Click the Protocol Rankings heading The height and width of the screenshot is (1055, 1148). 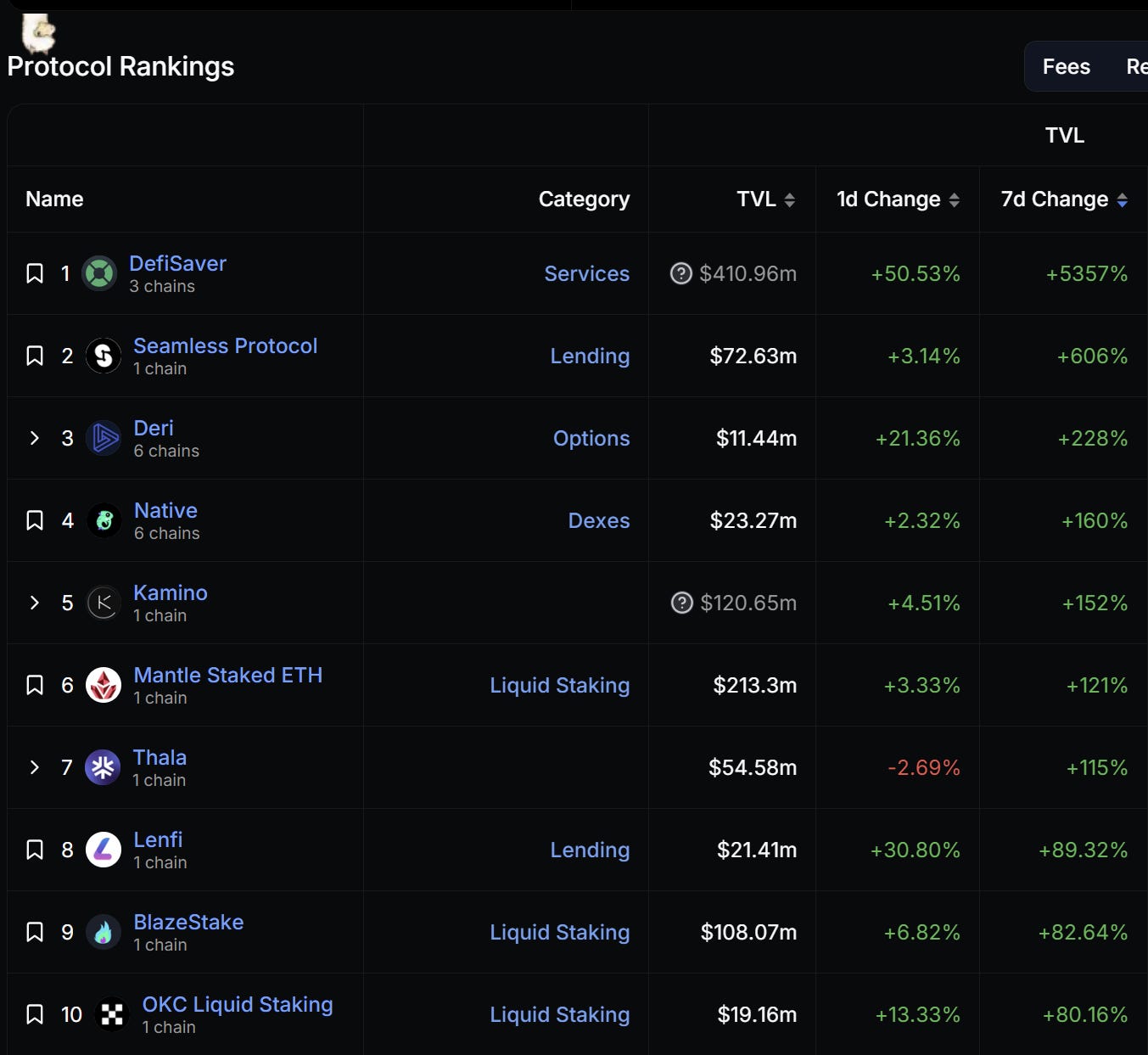tap(120, 66)
